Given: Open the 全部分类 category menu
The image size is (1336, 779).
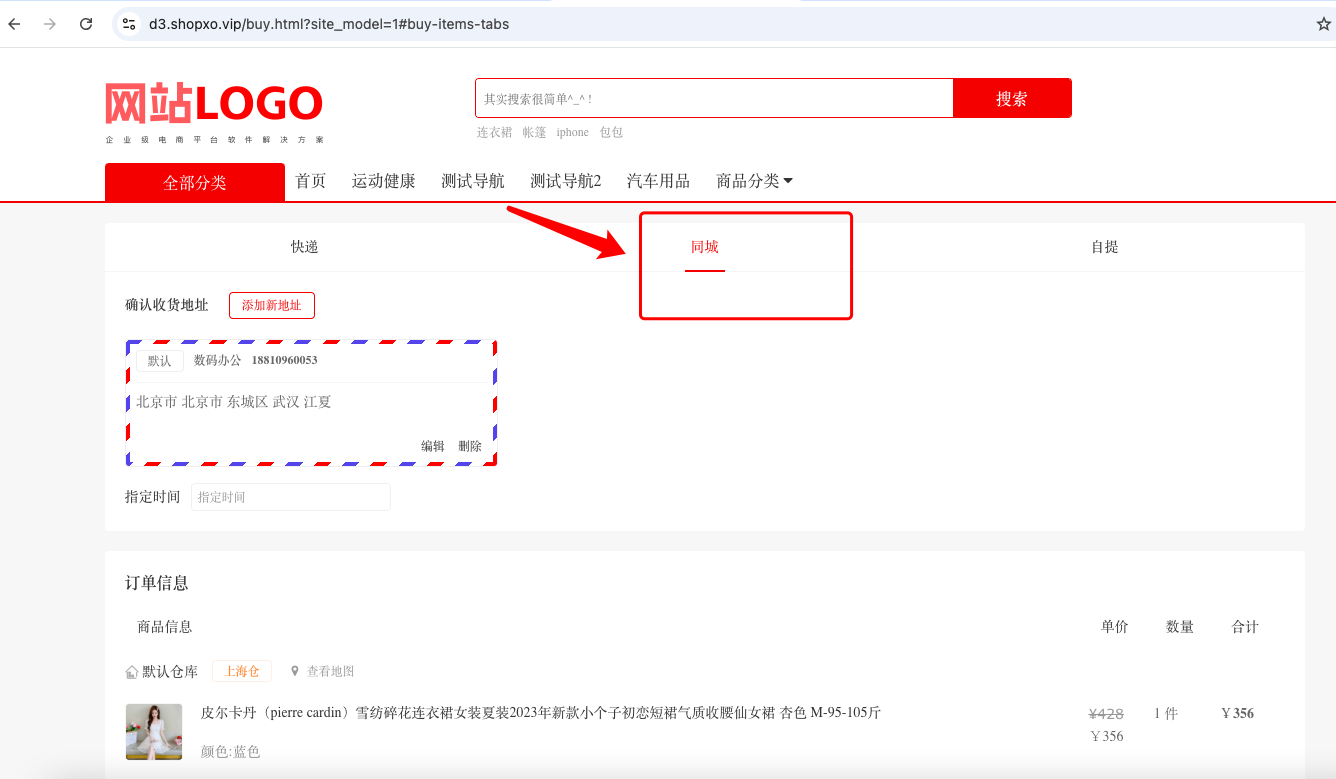Looking at the screenshot, I should click(x=195, y=182).
